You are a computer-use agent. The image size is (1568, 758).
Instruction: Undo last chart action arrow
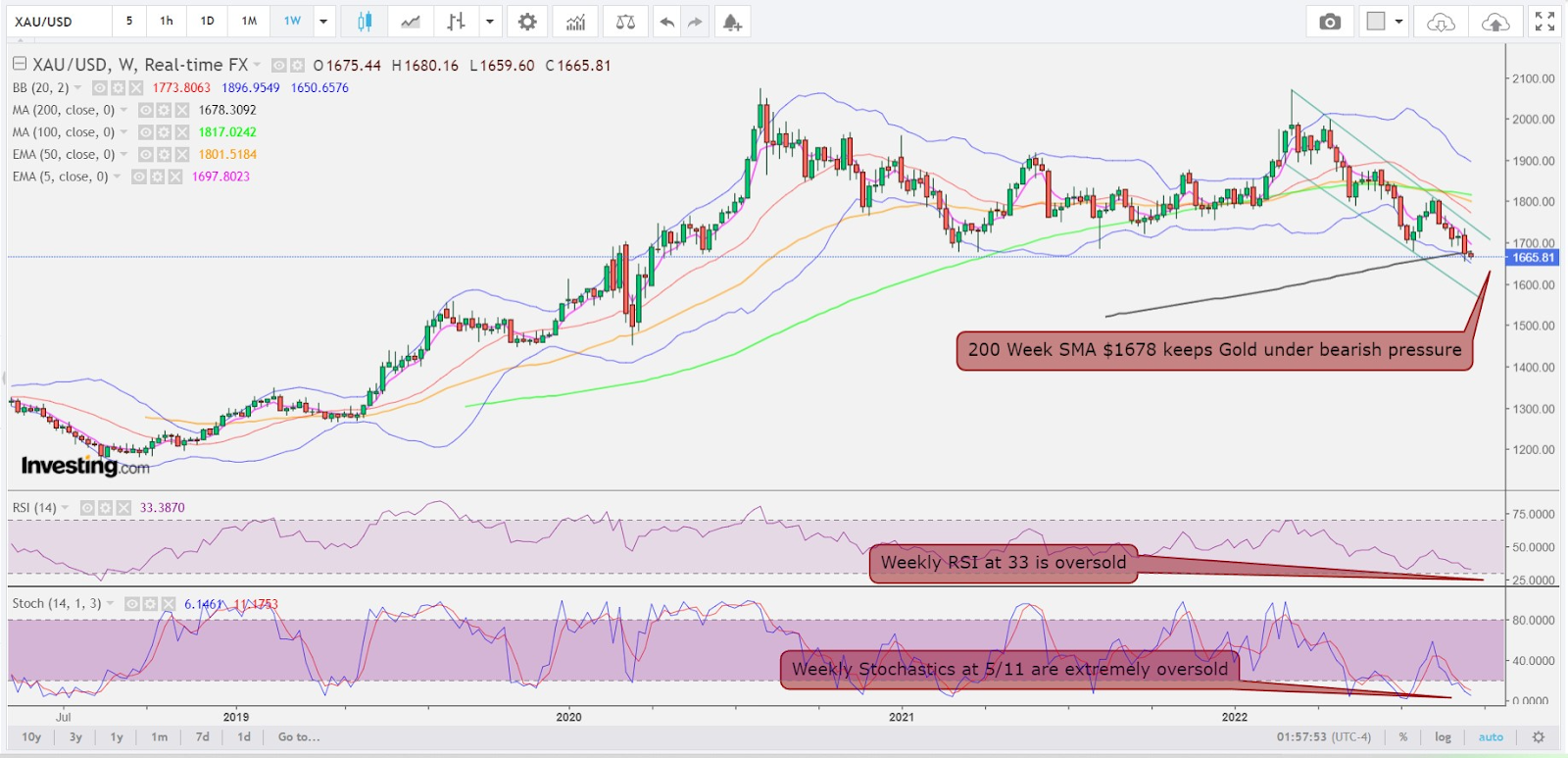pos(667,22)
